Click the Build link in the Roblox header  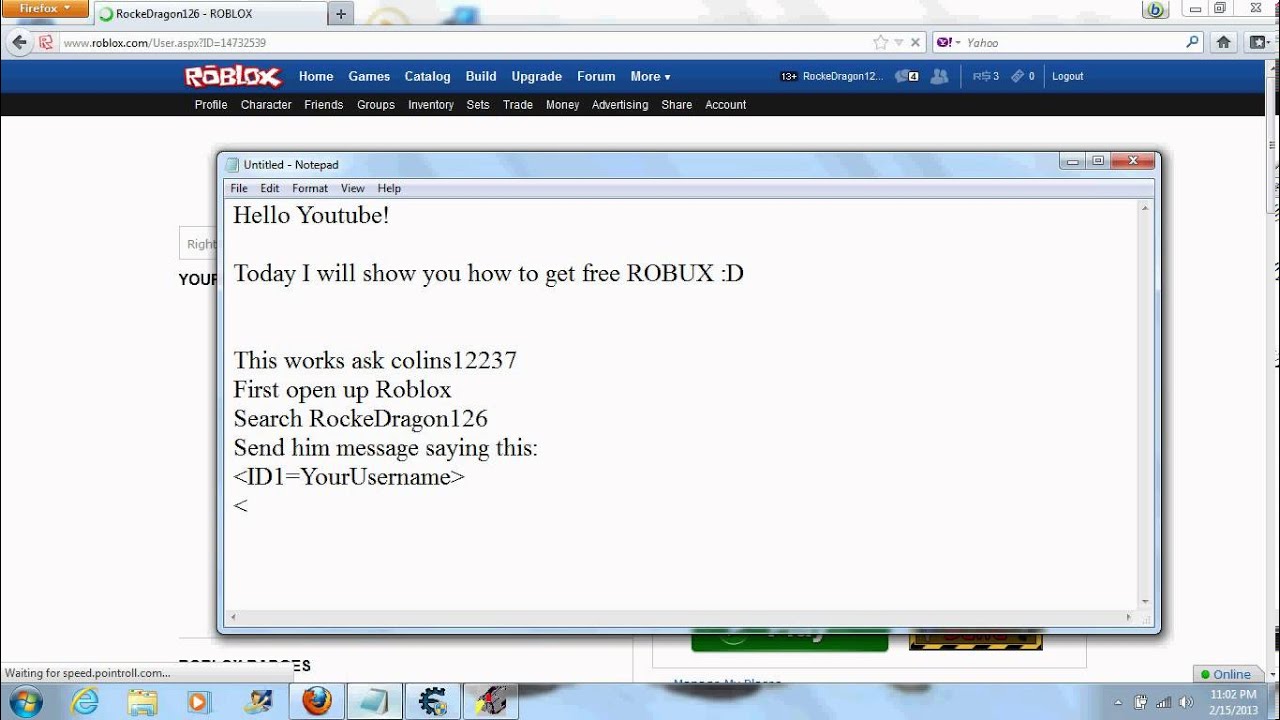[x=481, y=77]
